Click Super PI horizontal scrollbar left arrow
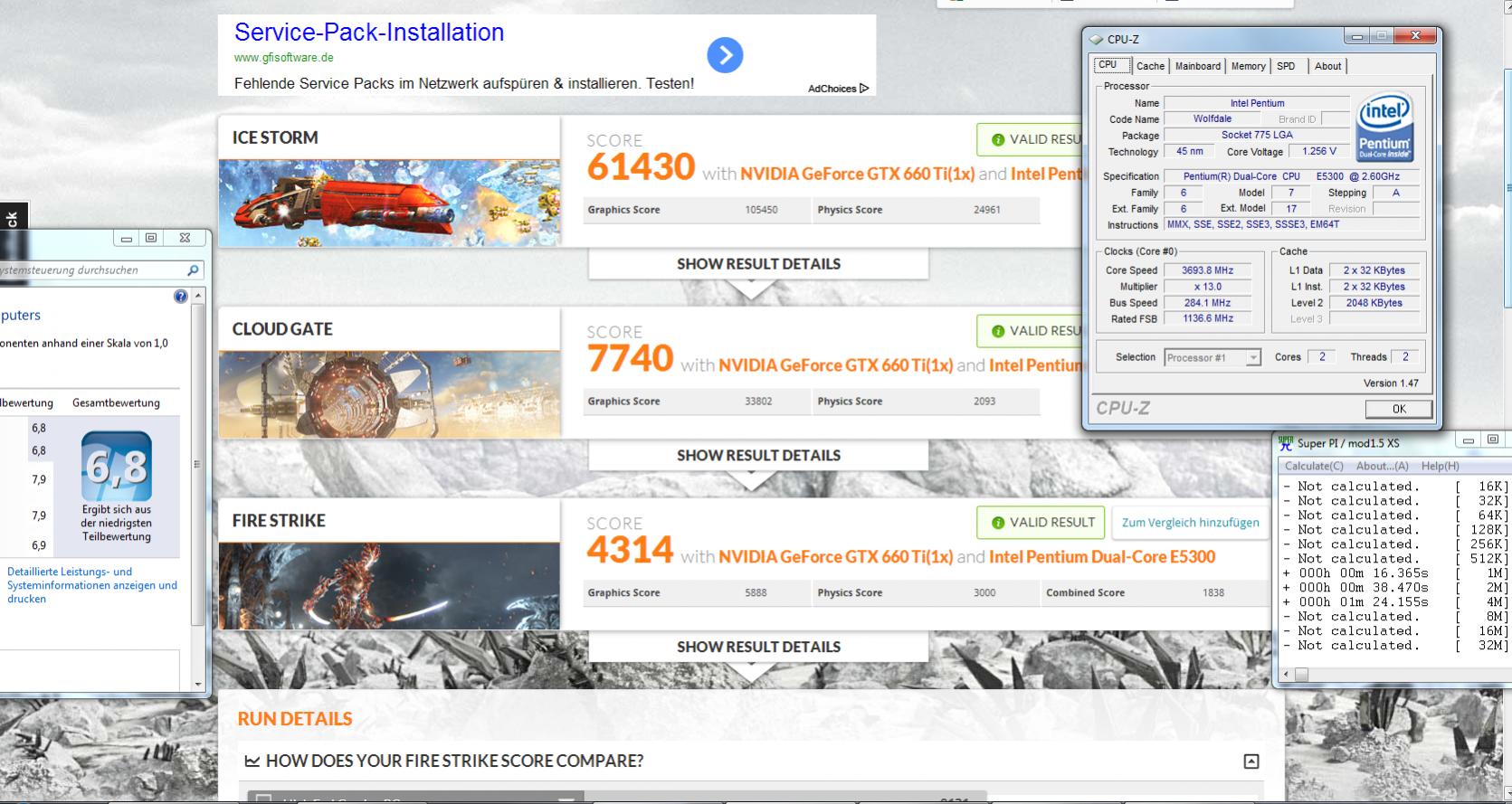This screenshot has height=804, width=1512. point(1287,674)
